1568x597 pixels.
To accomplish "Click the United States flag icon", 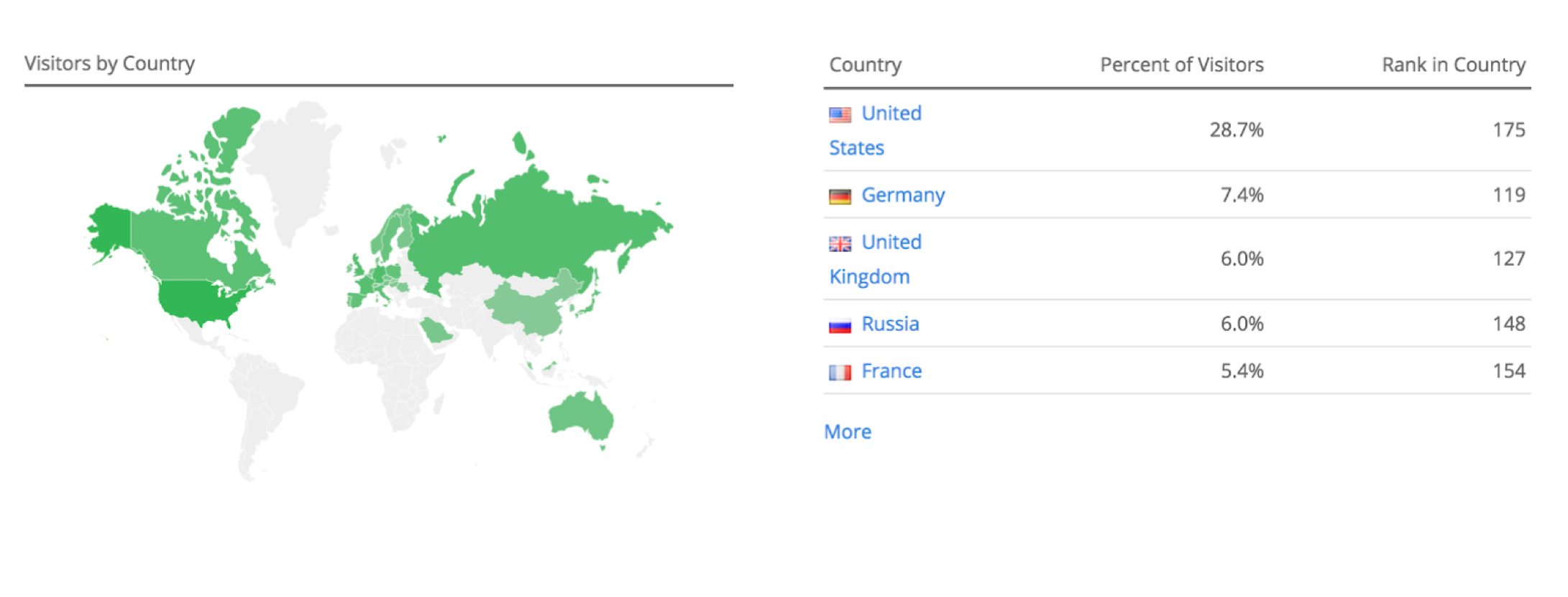I will pyautogui.click(x=840, y=115).
